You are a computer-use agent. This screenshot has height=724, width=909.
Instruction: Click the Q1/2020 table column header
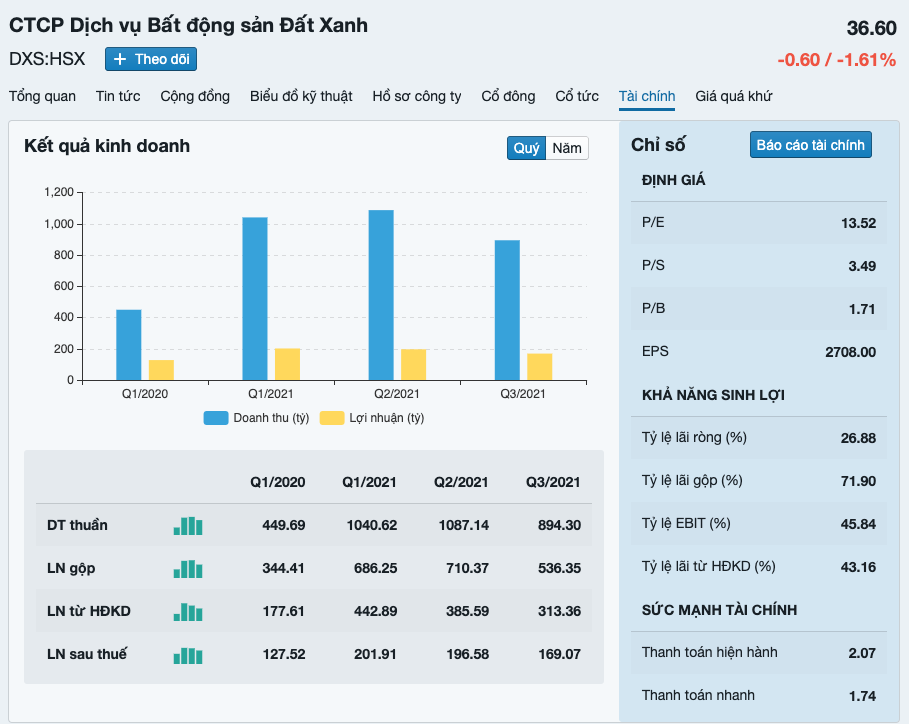coord(278,482)
